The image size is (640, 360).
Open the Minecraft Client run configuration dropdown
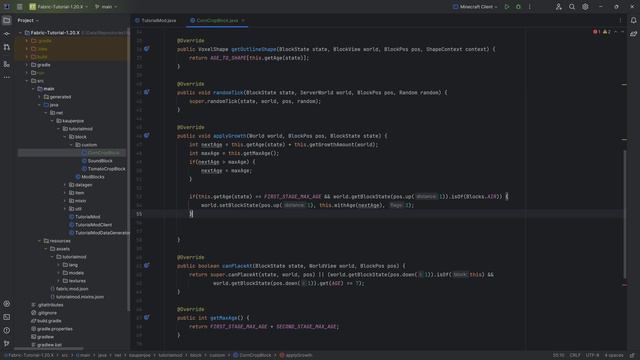(475, 7)
